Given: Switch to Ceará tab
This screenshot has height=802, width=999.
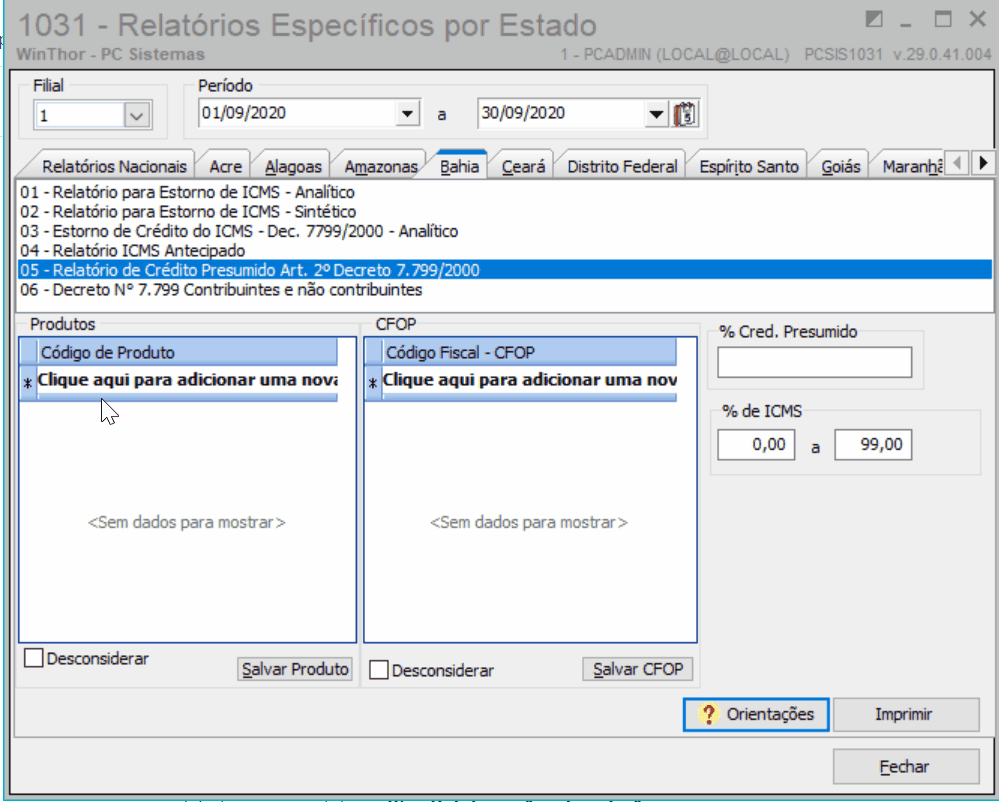Looking at the screenshot, I should tap(523, 167).
